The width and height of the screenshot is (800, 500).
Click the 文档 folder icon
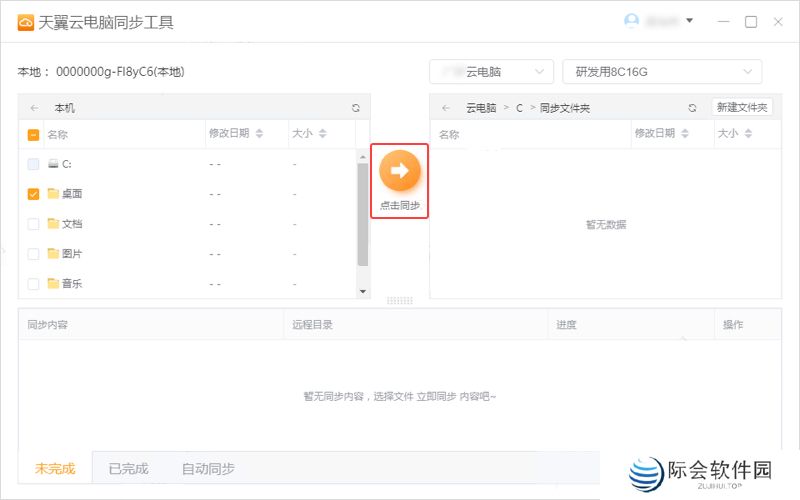pos(53,223)
